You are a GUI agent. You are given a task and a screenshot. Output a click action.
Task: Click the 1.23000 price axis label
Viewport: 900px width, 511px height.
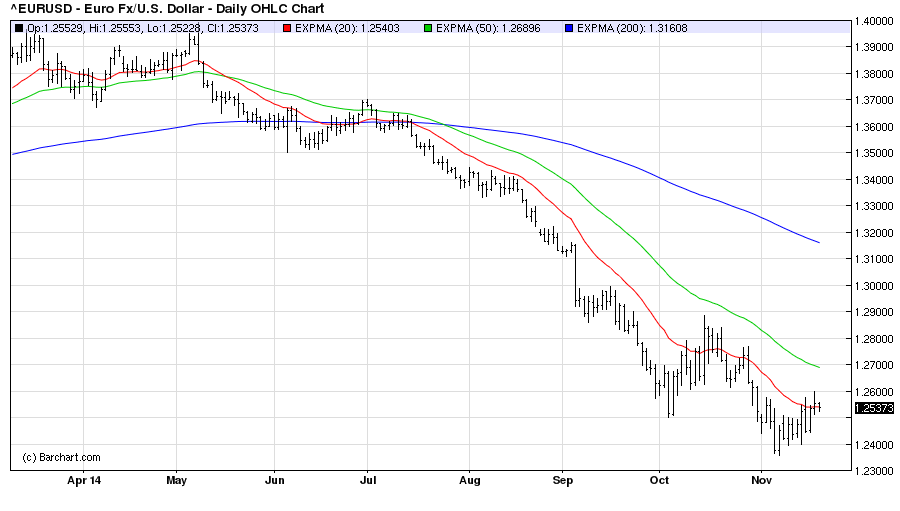(873, 471)
